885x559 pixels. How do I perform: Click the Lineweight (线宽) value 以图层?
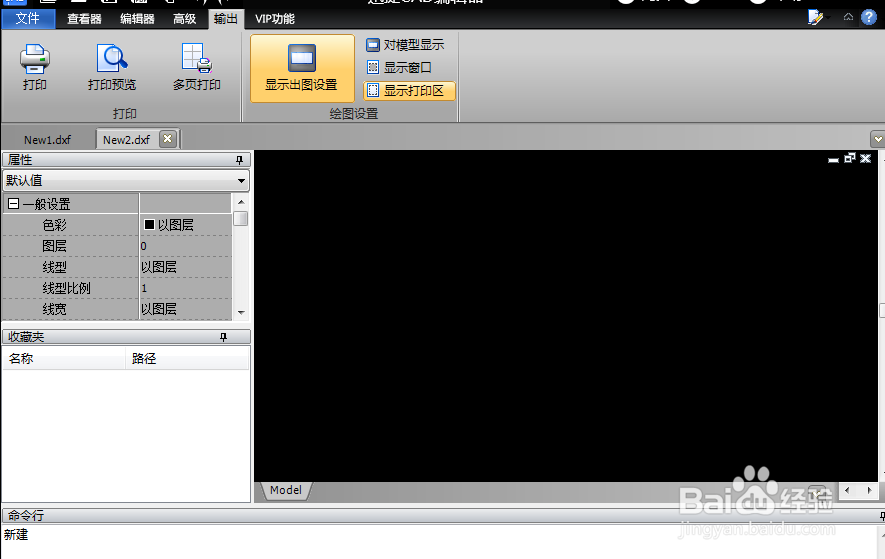pos(185,309)
